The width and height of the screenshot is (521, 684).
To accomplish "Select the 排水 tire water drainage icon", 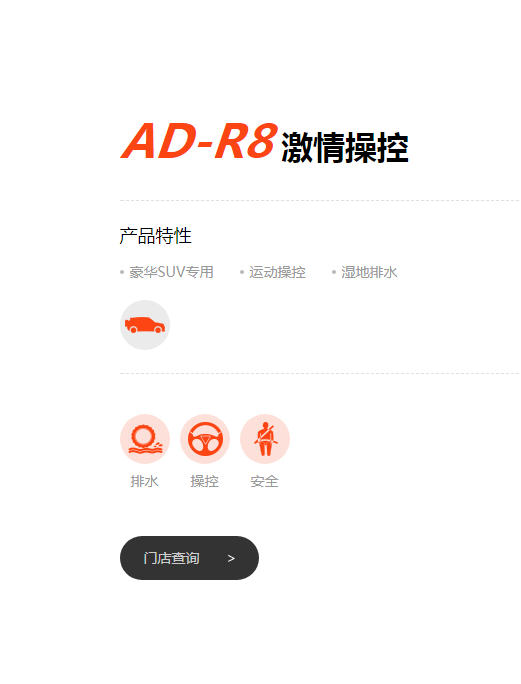I will (145, 439).
